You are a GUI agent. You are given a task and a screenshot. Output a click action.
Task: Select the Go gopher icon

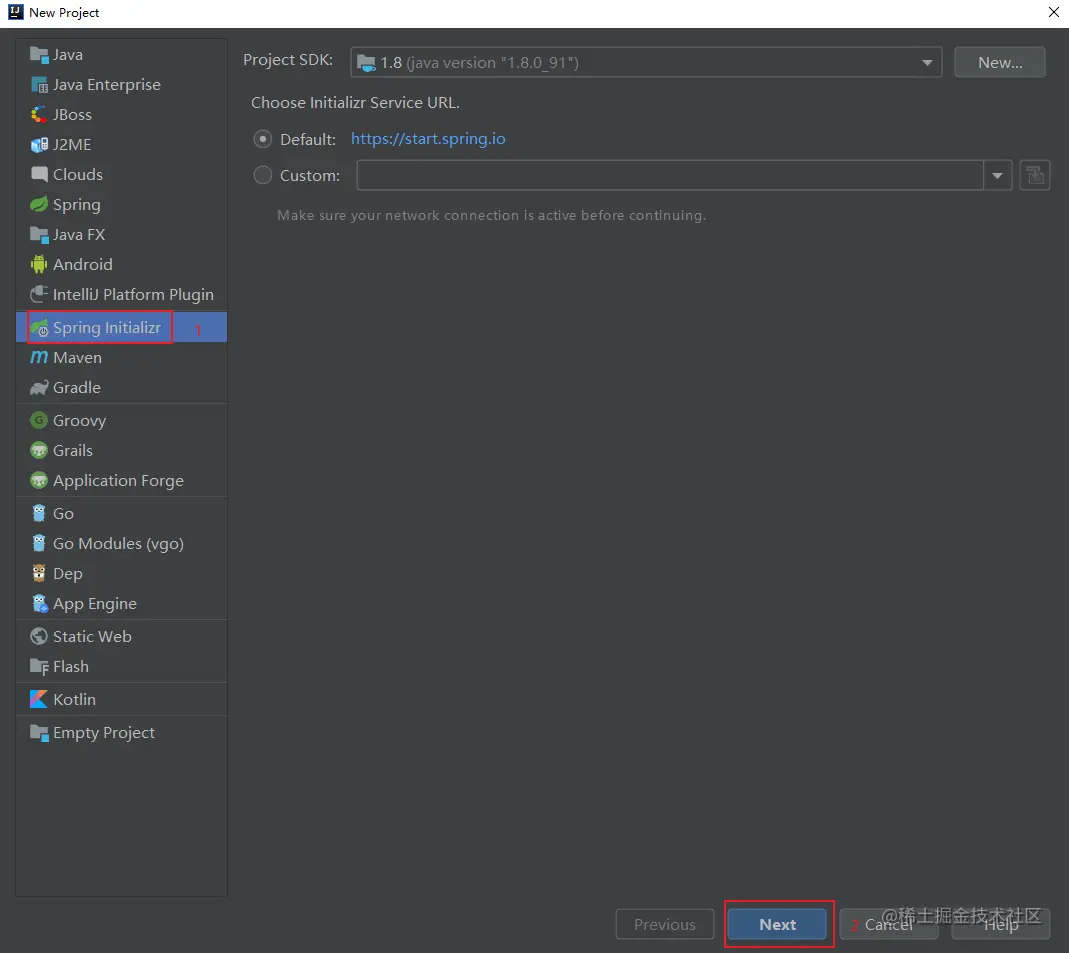(39, 513)
